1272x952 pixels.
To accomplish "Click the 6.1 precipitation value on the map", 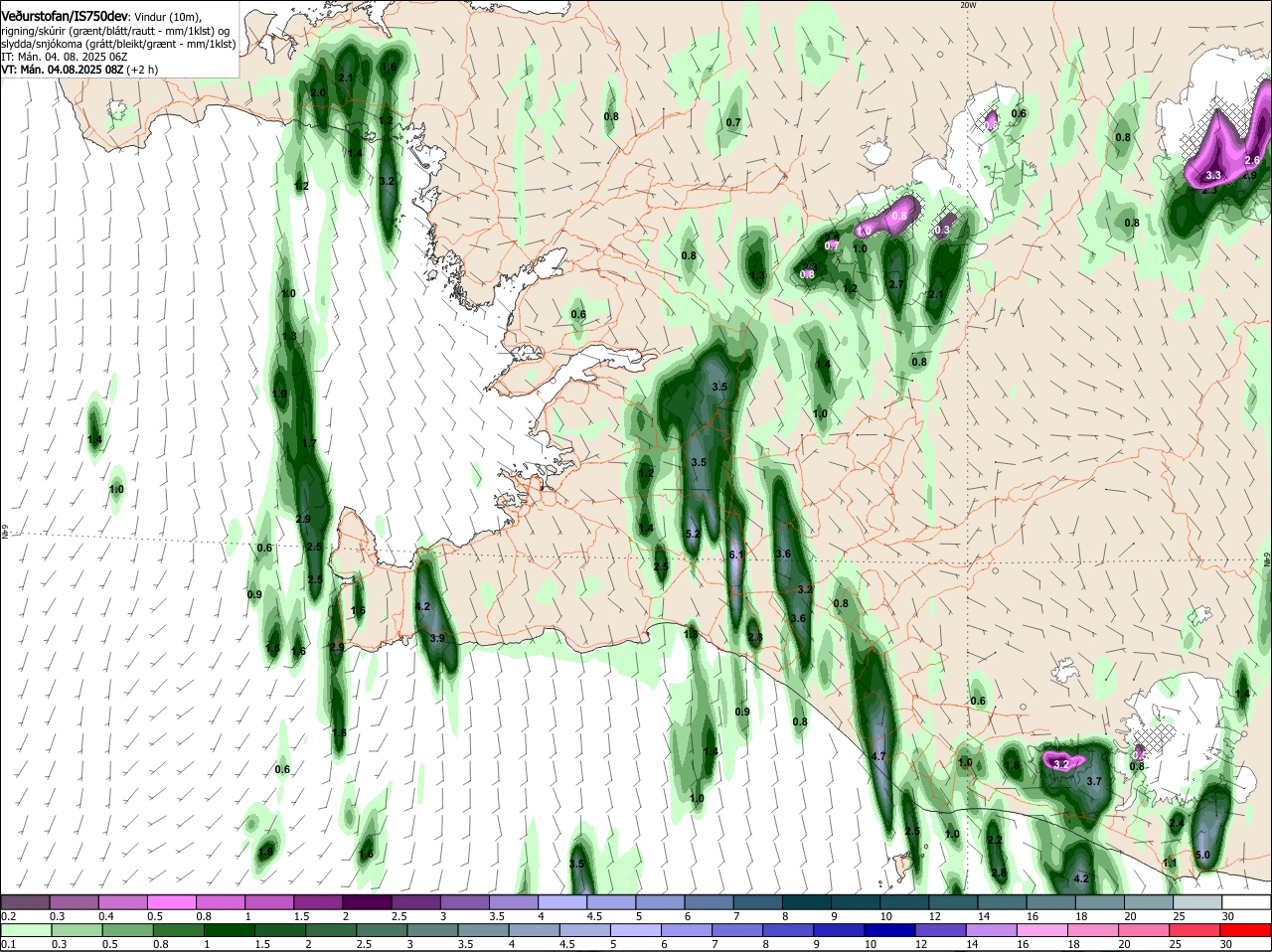I will (x=736, y=555).
